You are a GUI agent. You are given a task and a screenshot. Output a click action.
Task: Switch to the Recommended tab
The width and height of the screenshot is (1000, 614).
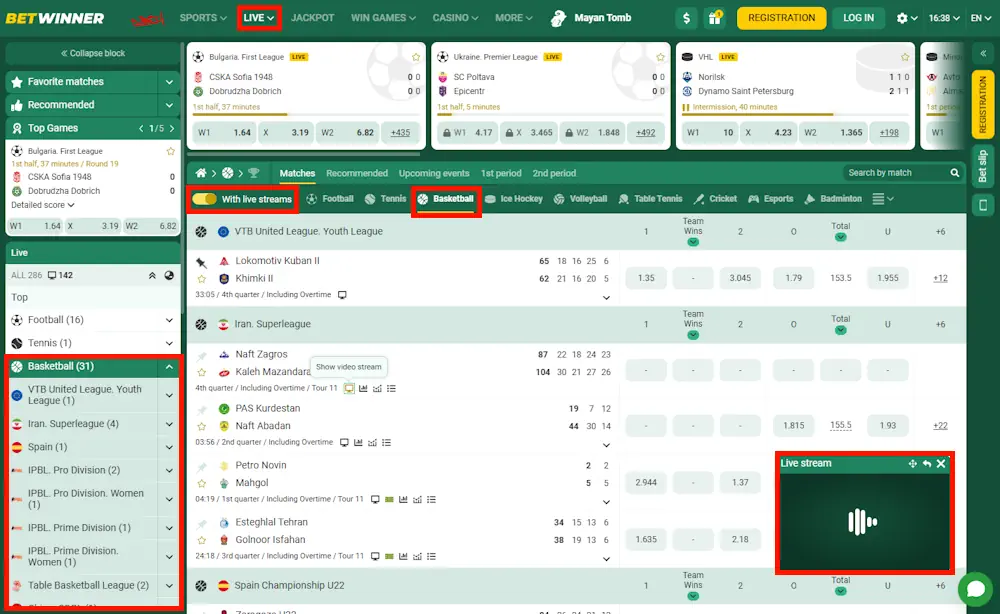click(x=357, y=172)
